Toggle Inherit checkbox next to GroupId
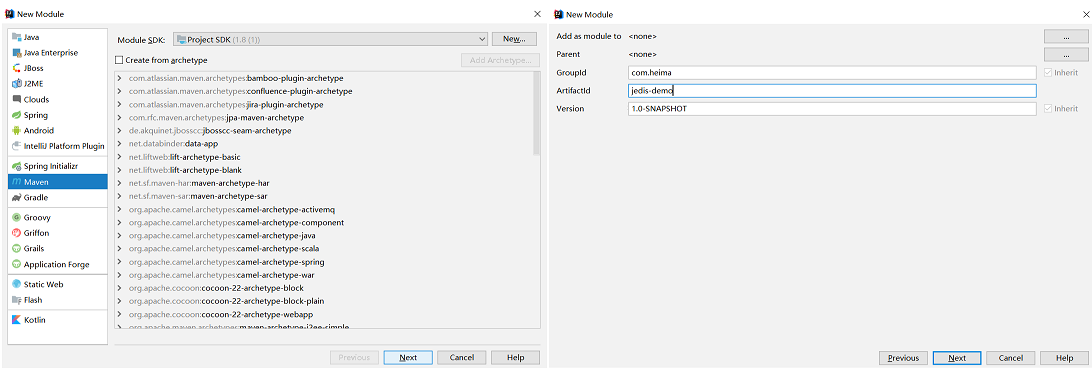This screenshot has height=368, width=1092. coord(1047,72)
